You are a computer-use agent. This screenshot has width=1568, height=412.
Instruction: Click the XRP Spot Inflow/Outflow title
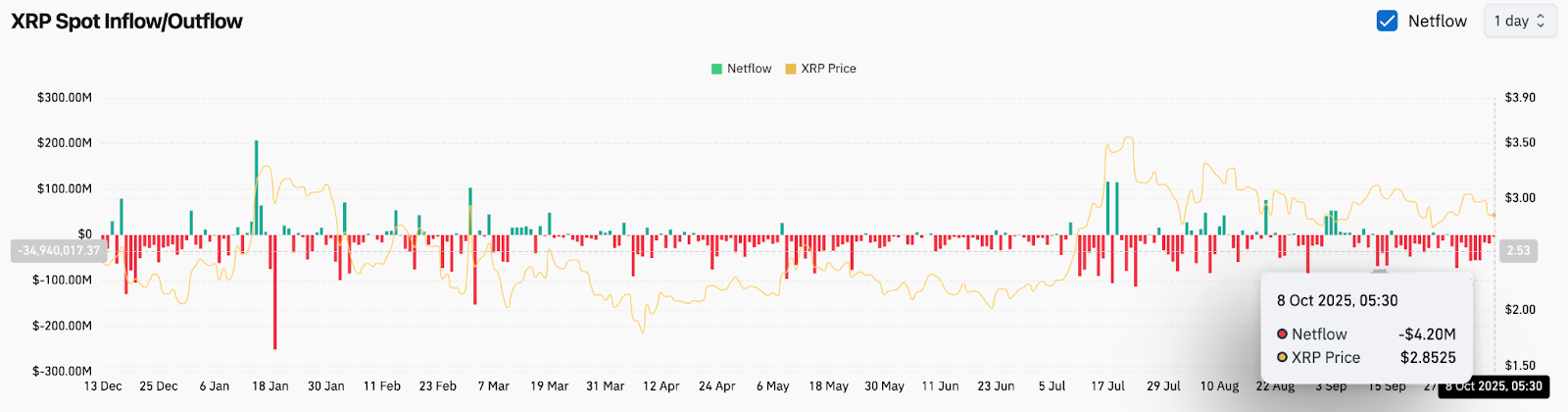(x=126, y=22)
